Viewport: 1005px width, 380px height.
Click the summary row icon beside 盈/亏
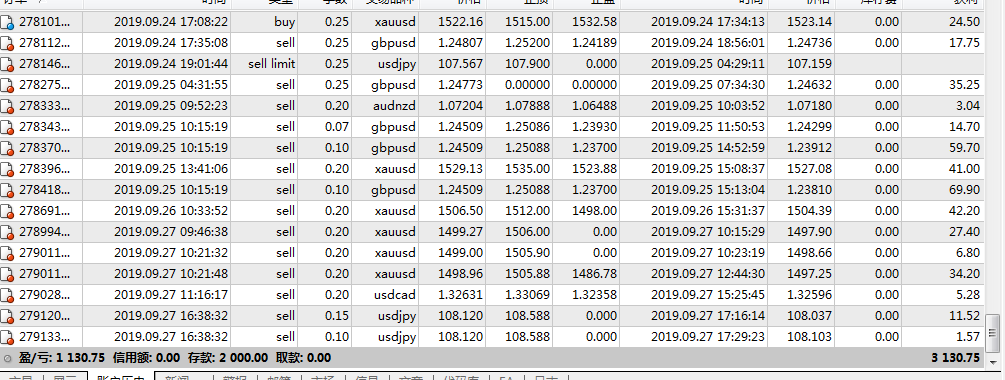[8, 358]
